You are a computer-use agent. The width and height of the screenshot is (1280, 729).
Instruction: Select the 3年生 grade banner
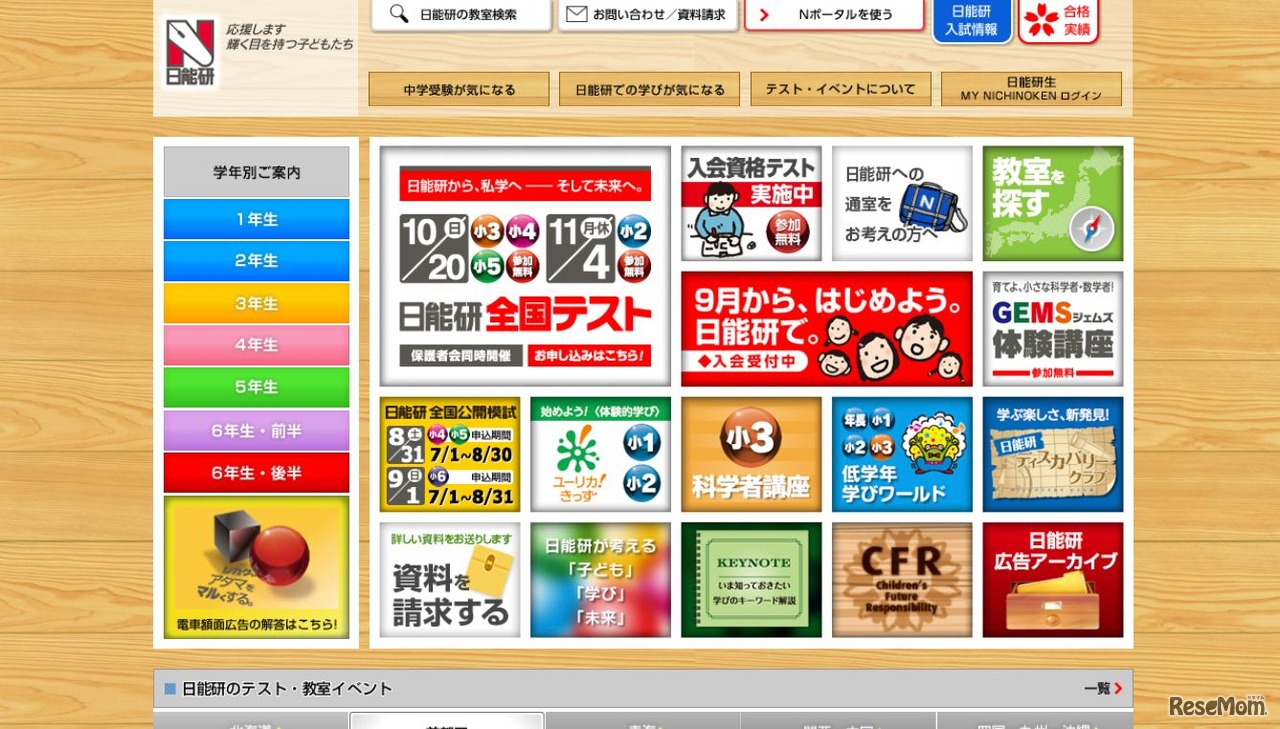[x=256, y=302]
